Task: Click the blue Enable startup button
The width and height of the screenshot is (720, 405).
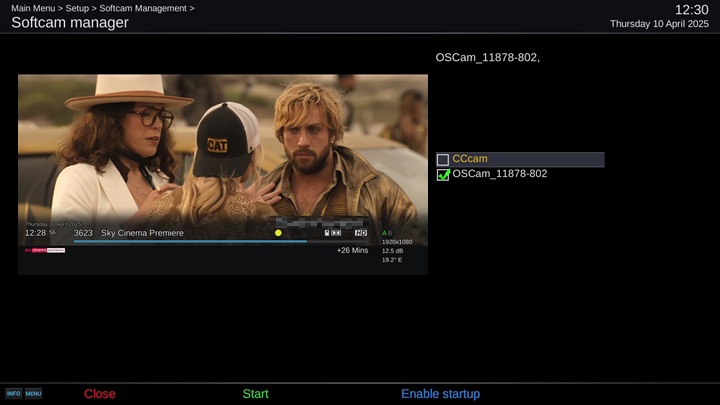Action: click(x=440, y=394)
